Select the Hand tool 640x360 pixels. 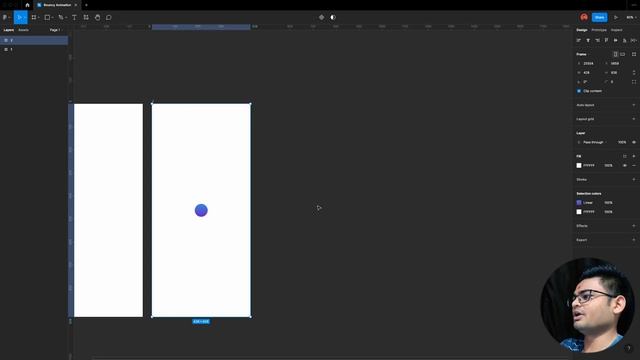pyautogui.click(x=98, y=18)
